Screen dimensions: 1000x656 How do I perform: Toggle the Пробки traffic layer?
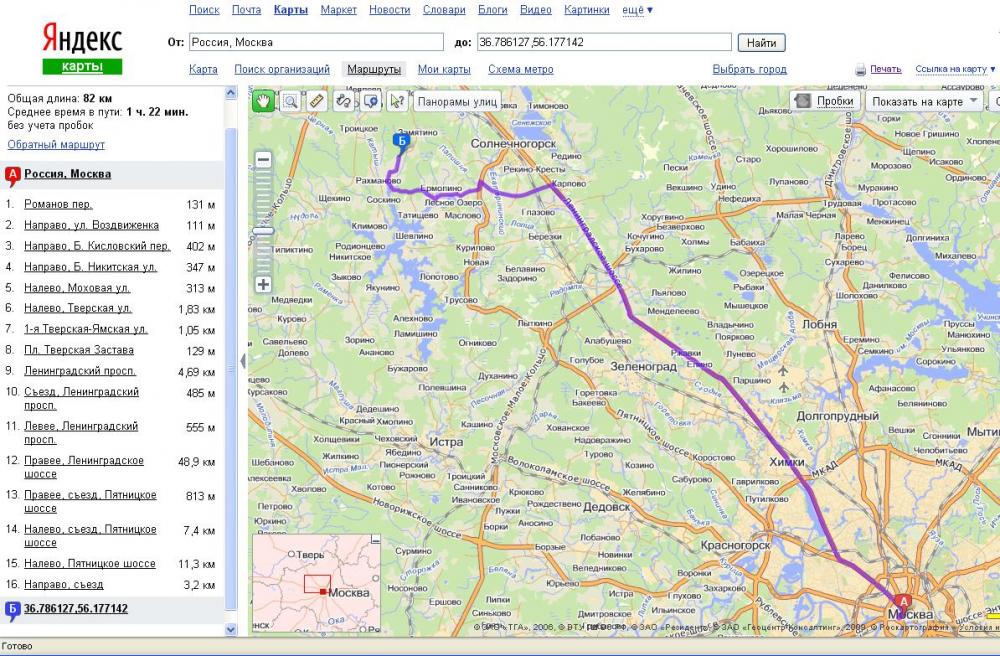pyautogui.click(x=825, y=101)
